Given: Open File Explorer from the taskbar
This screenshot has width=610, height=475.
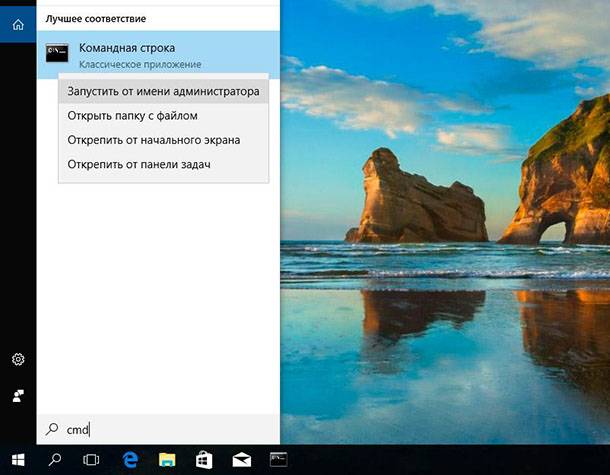Looking at the screenshot, I should click(x=167, y=460).
